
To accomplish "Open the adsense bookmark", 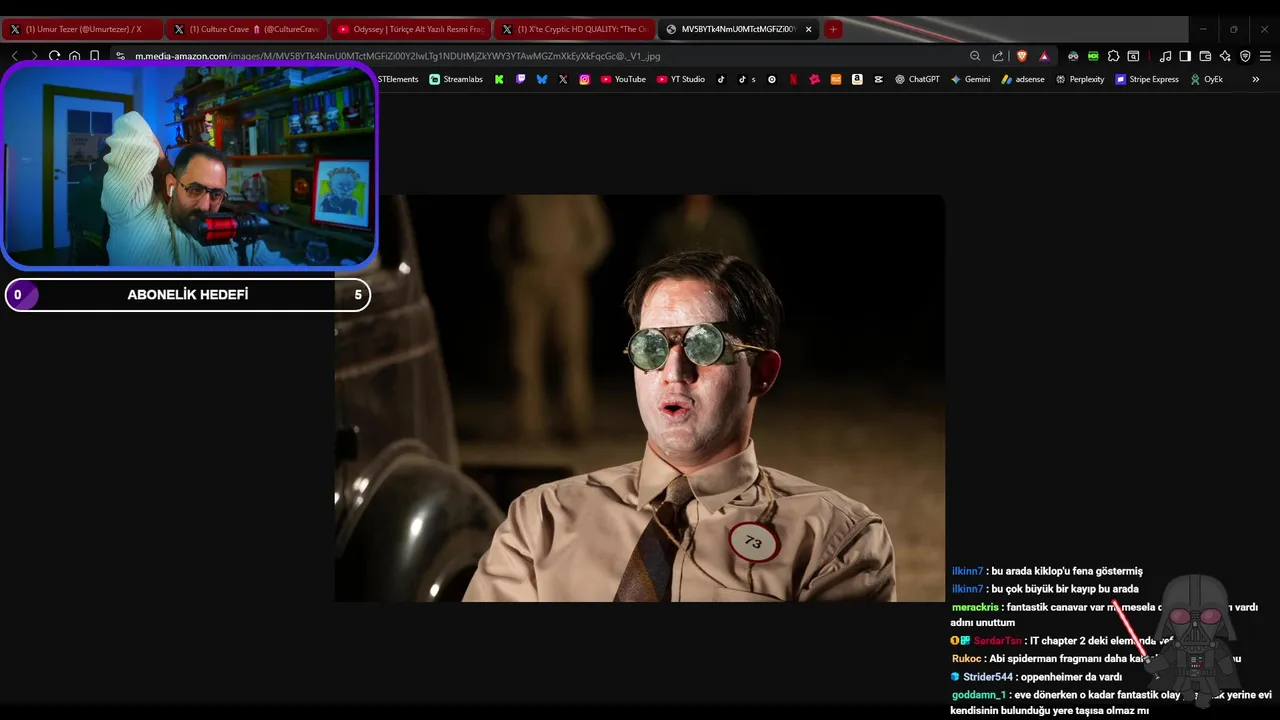I will [1023, 79].
